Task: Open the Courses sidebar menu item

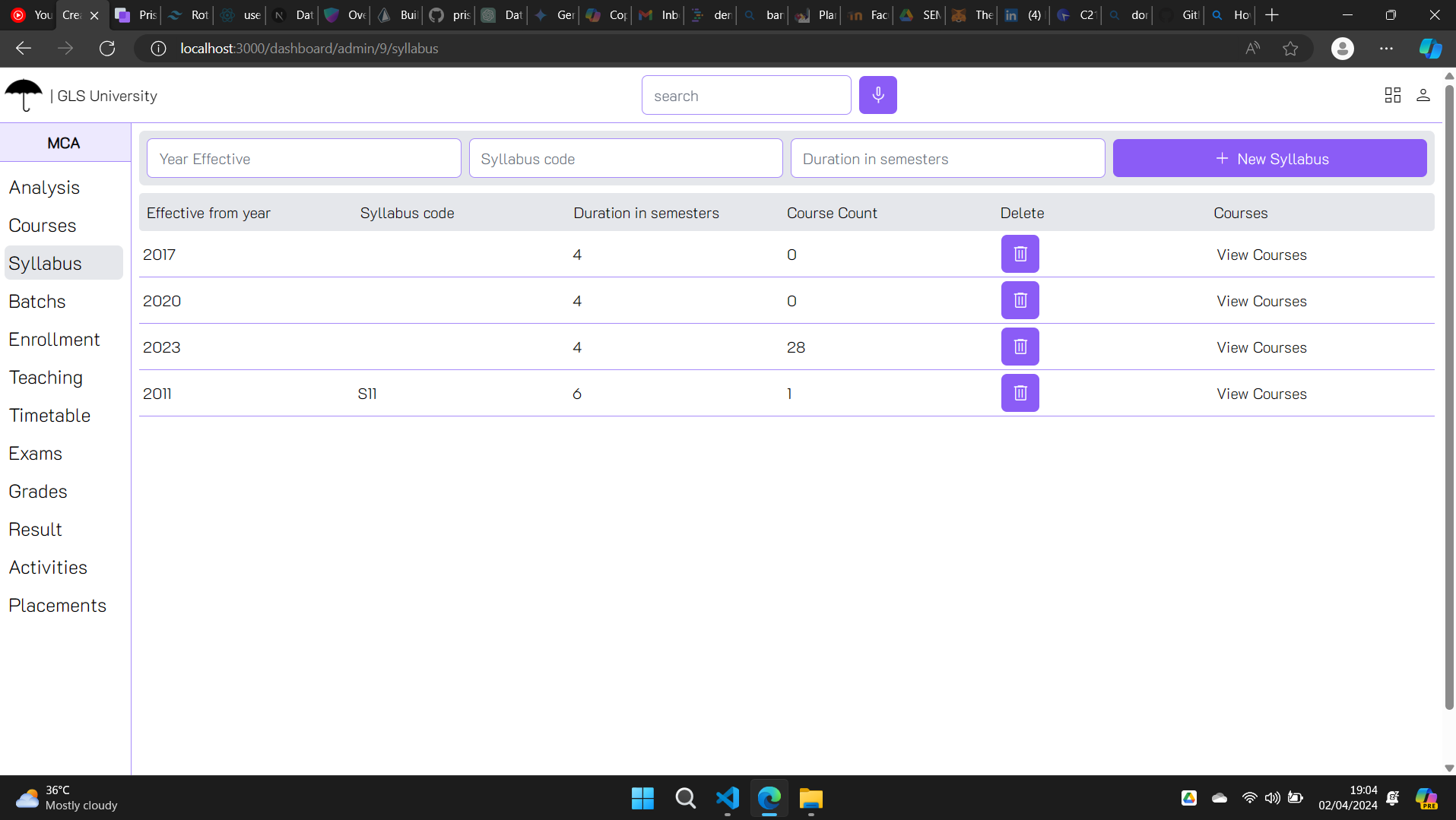Action: (43, 226)
